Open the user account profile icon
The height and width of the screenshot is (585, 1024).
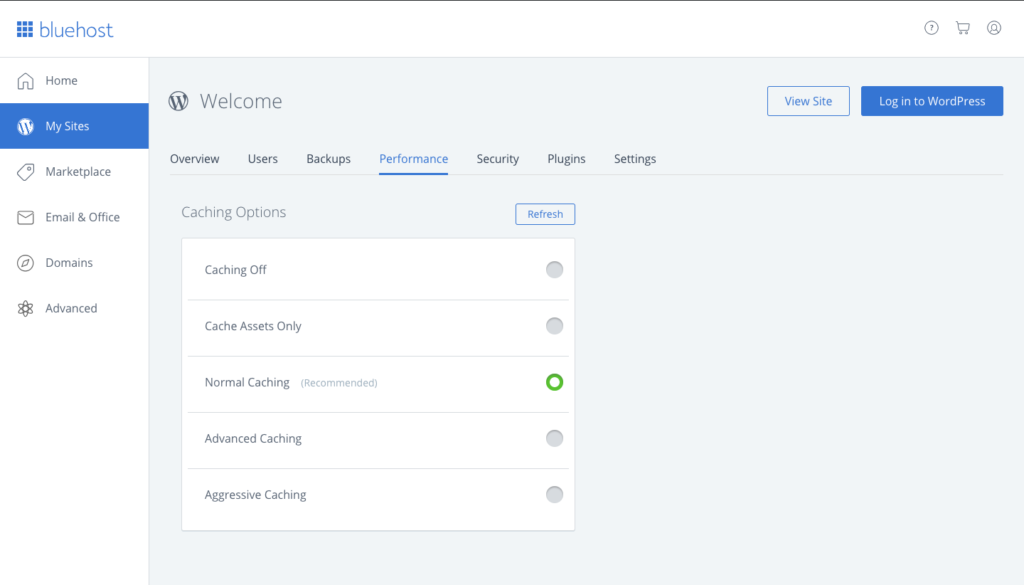(x=994, y=27)
